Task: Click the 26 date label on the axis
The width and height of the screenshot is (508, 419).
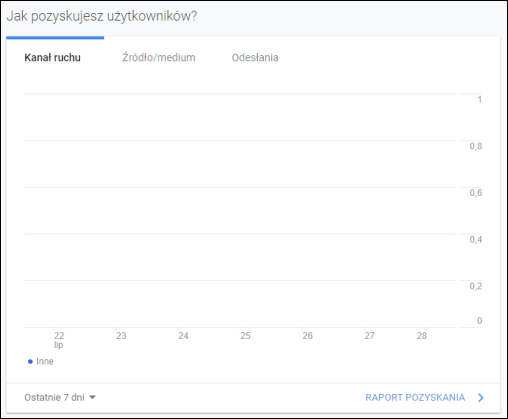Action: click(307, 335)
